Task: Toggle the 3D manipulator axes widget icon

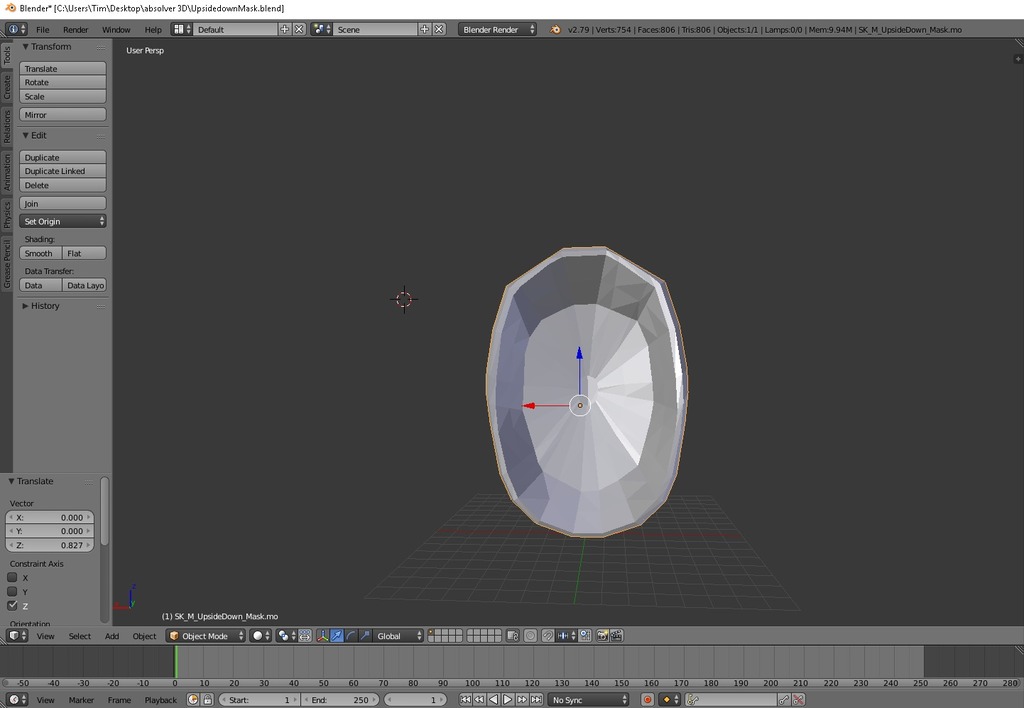Action: coord(323,636)
